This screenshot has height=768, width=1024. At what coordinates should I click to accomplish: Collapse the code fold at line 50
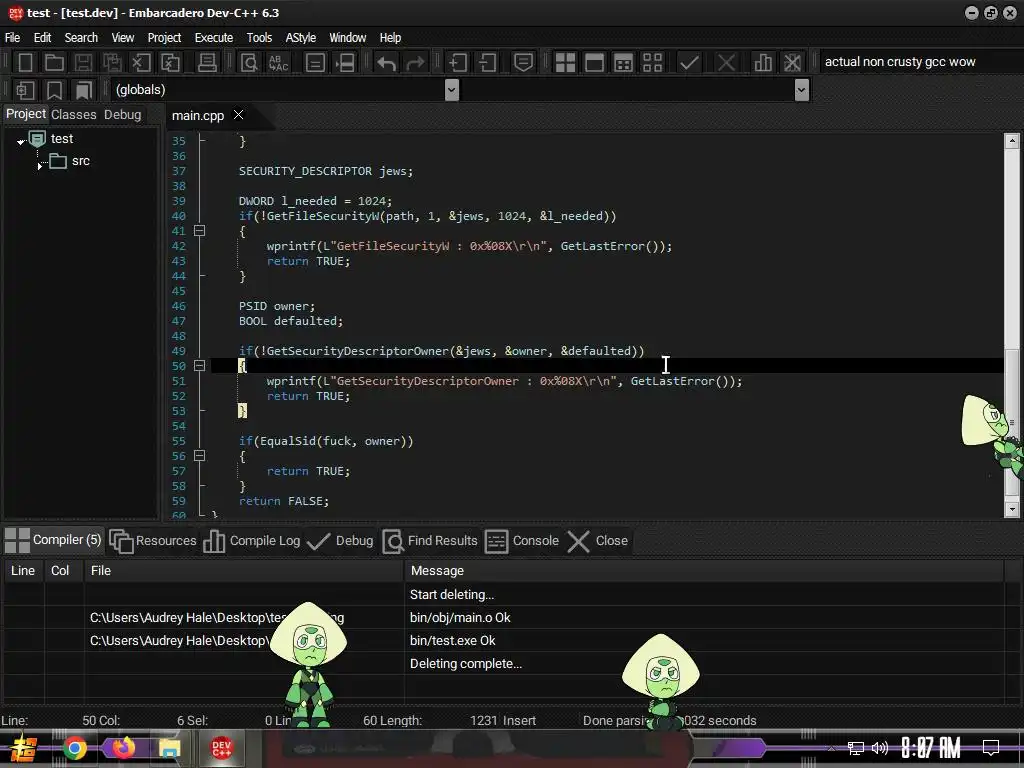pyautogui.click(x=200, y=366)
